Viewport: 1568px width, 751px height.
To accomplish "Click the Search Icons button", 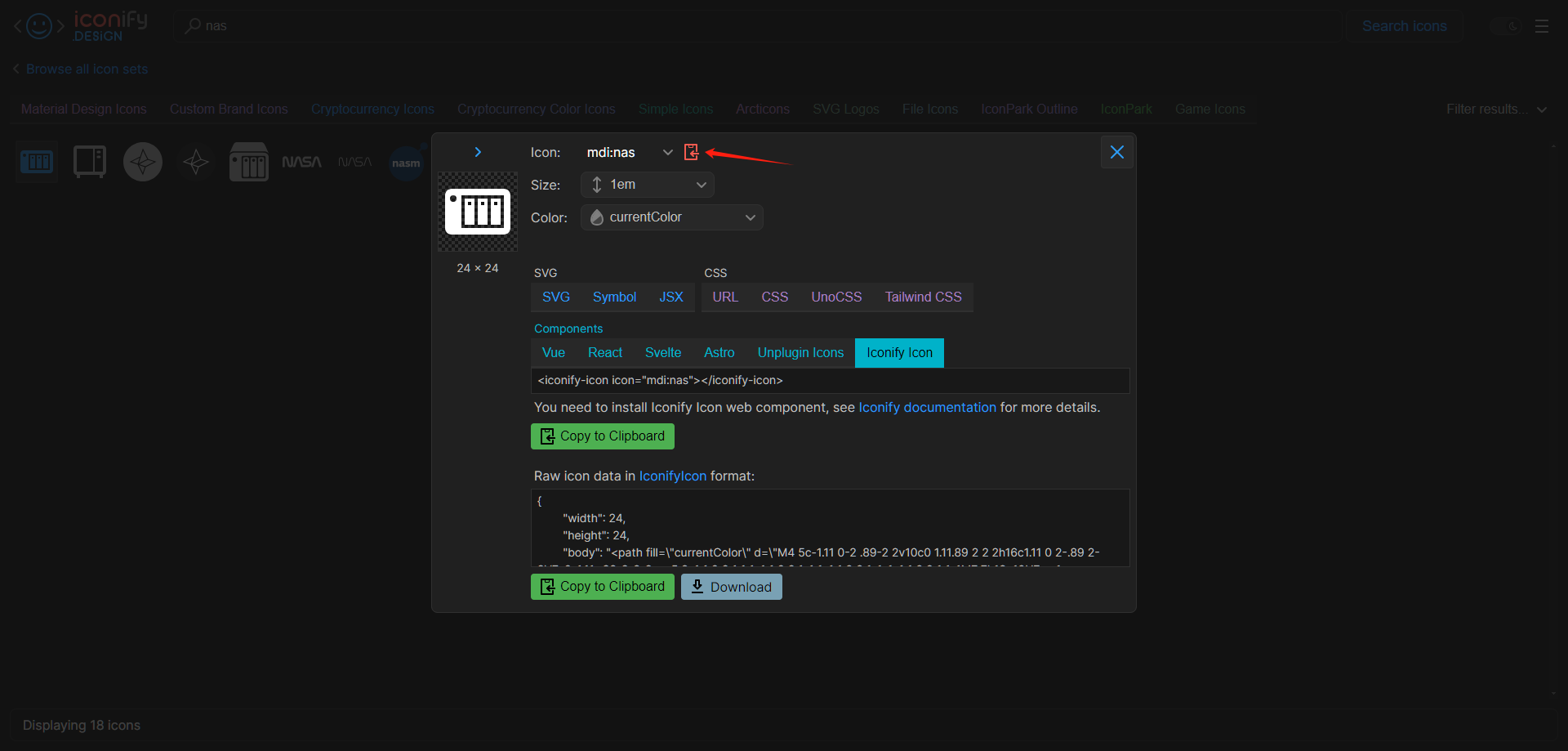I will pos(1404,26).
